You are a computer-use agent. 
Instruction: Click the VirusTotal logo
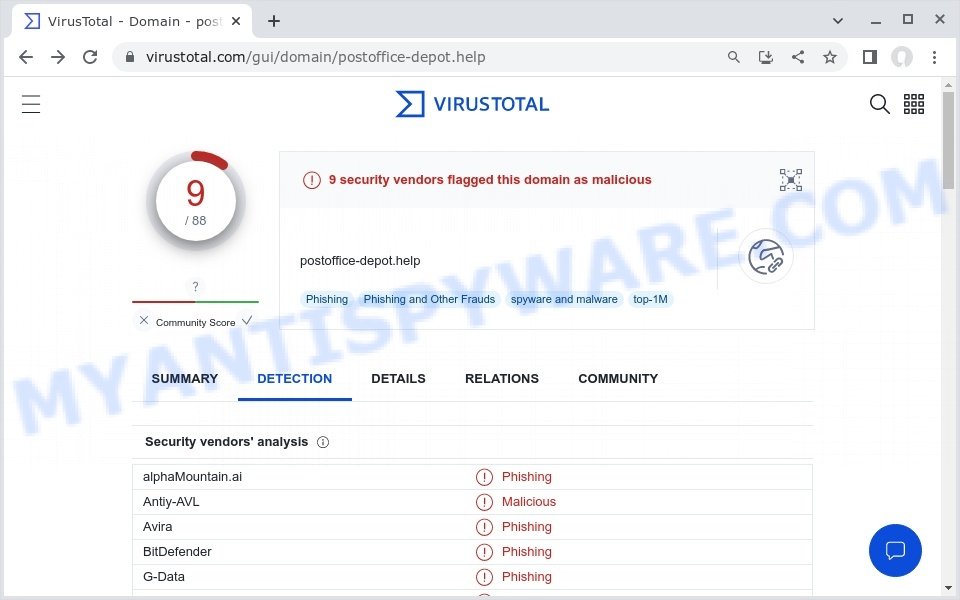point(472,104)
